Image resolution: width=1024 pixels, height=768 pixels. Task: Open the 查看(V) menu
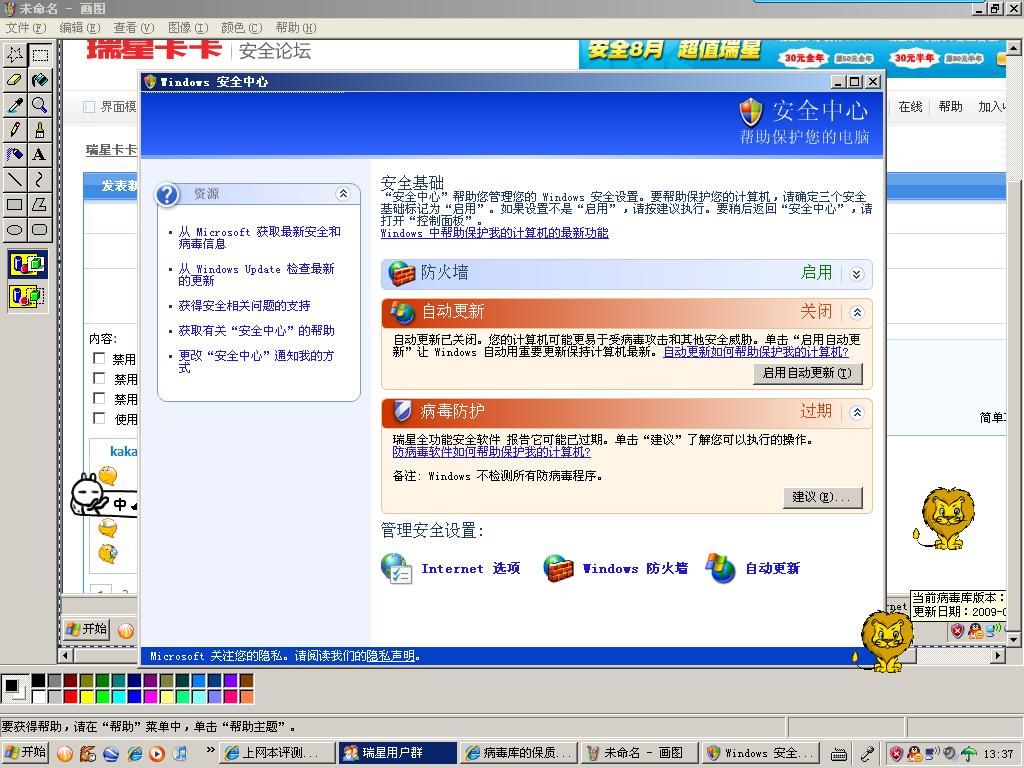[x=133, y=27]
